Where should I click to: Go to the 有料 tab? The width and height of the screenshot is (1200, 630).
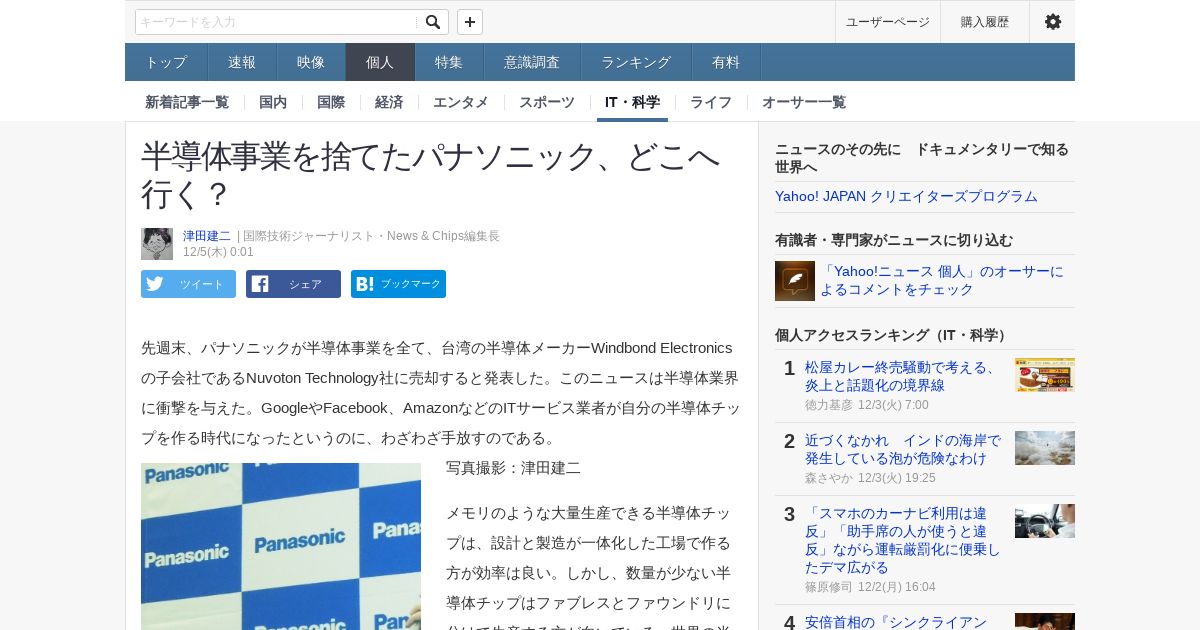point(726,62)
